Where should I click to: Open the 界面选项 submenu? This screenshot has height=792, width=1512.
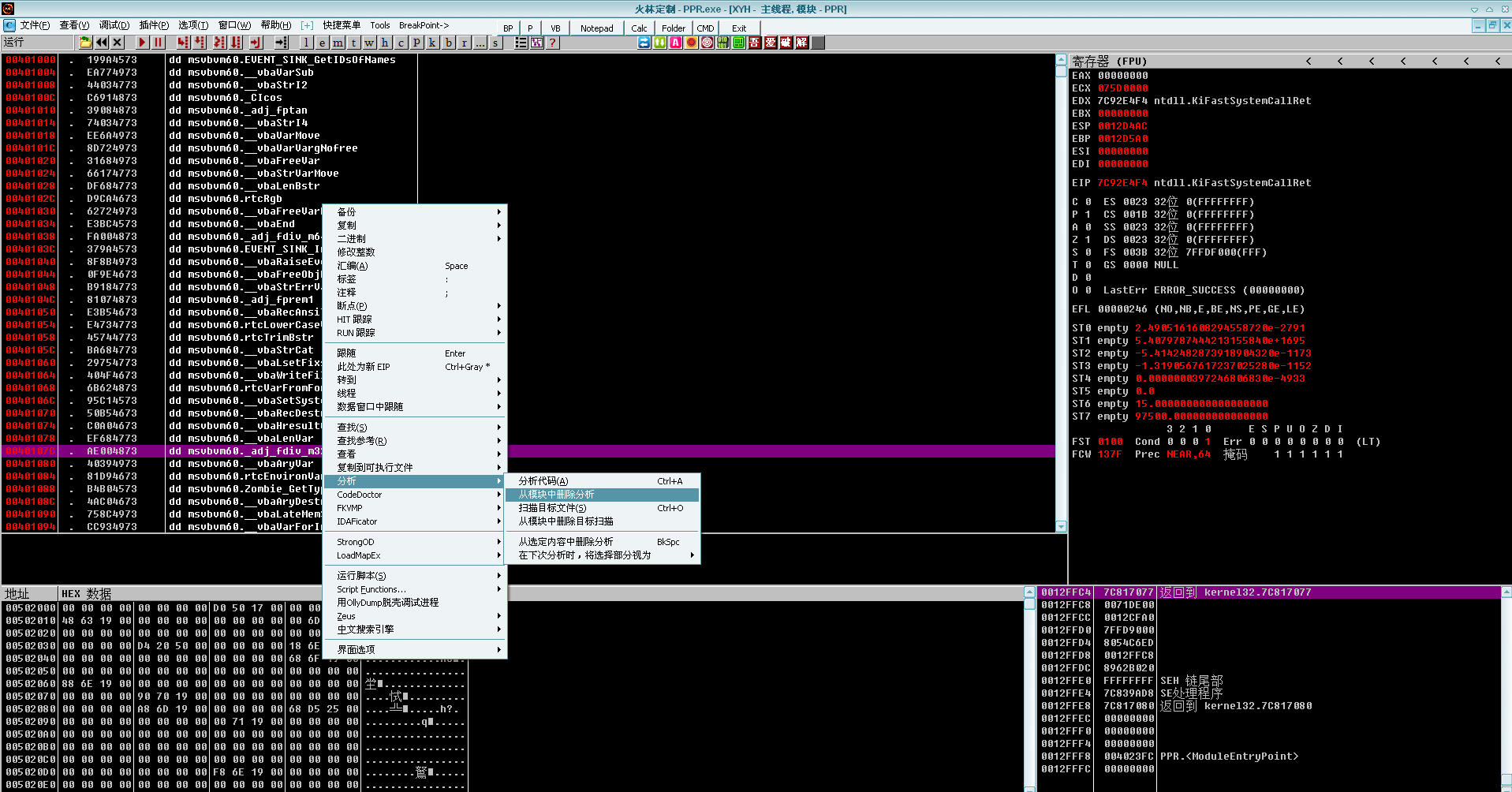coord(354,648)
